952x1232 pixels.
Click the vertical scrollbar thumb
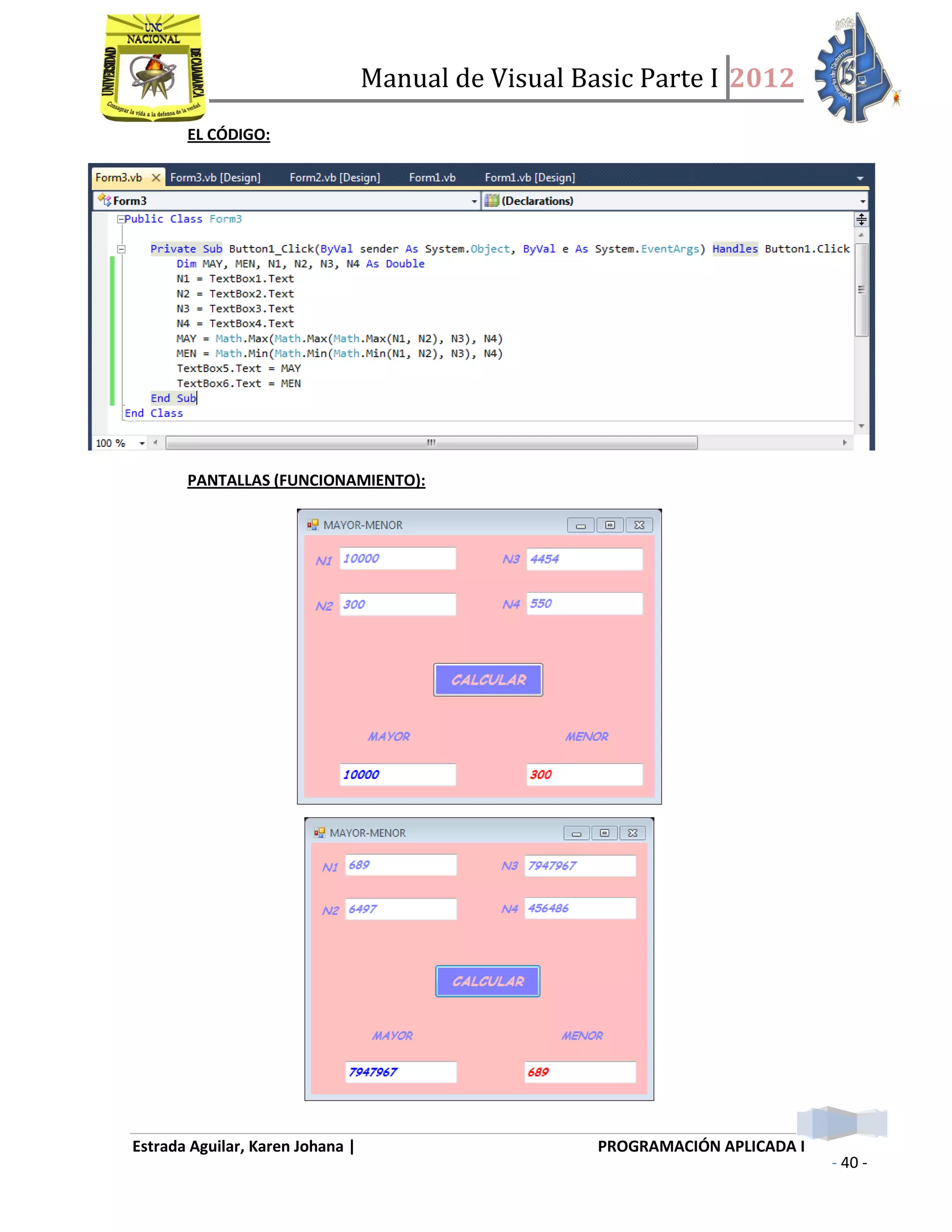(861, 290)
